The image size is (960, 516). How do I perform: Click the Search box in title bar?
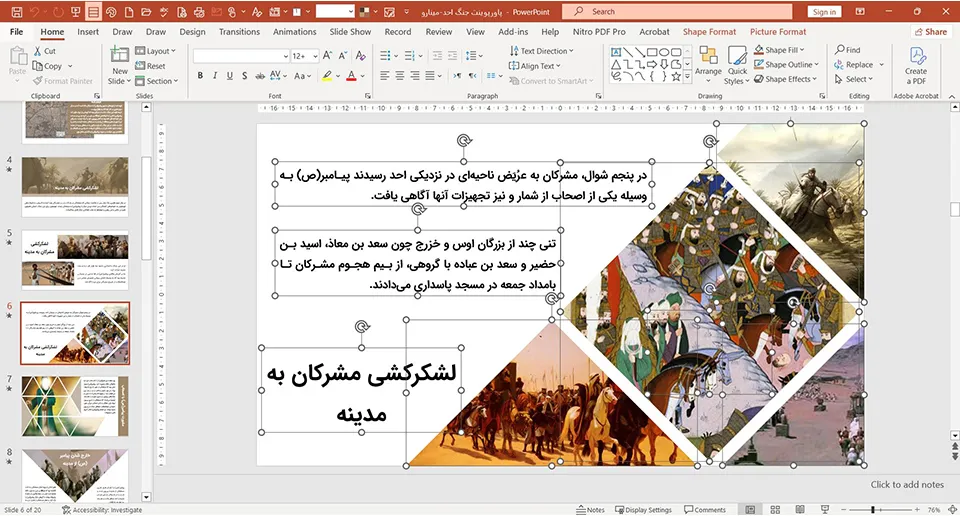pyautogui.click(x=677, y=12)
